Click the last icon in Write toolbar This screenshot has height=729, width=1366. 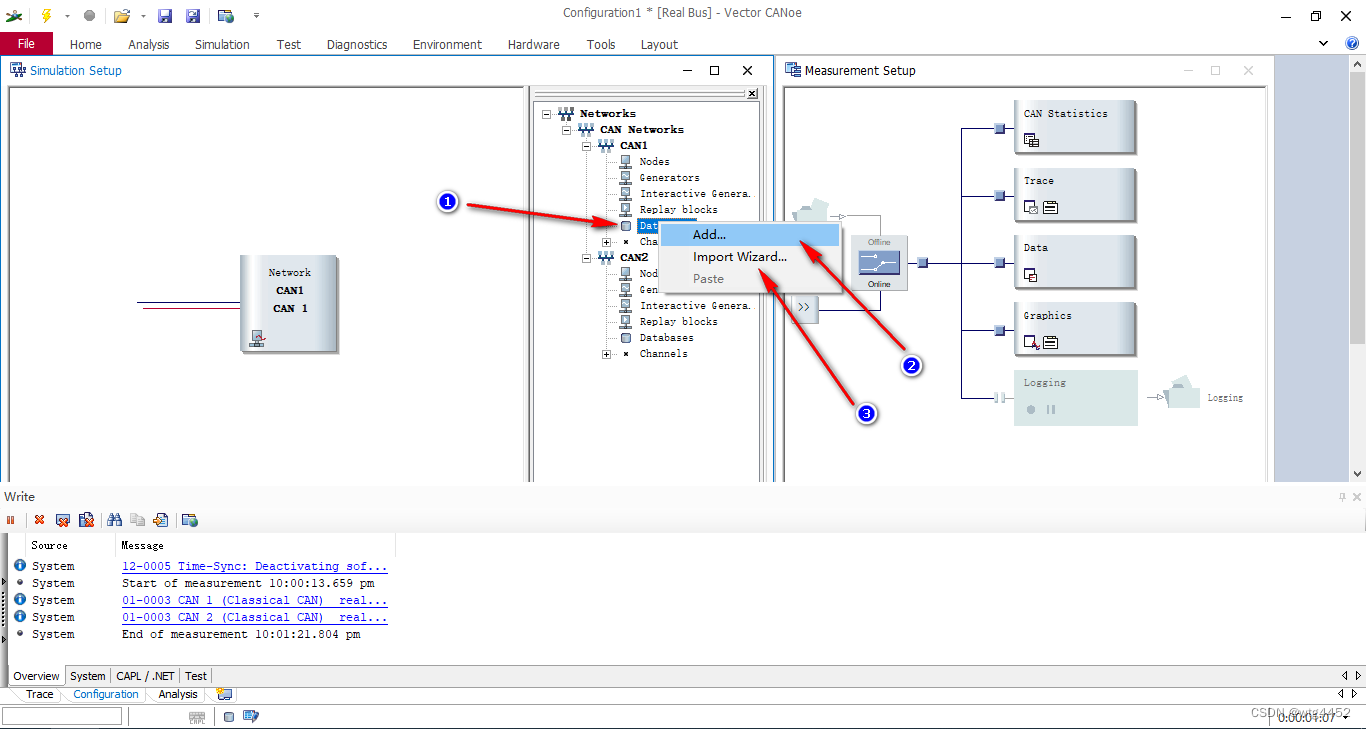pos(190,520)
